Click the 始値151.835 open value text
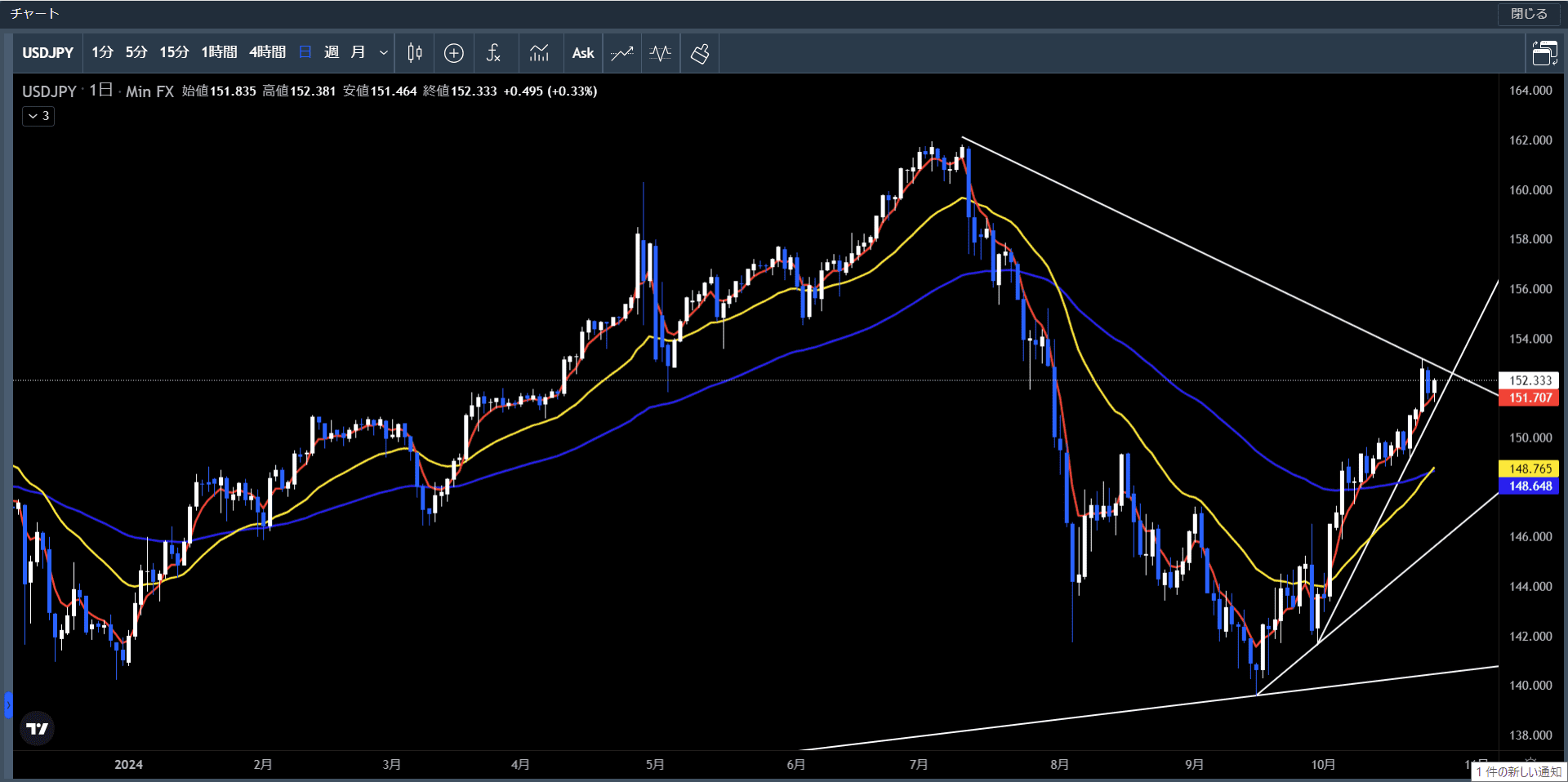1568x782 pixels. pos(219,91)
